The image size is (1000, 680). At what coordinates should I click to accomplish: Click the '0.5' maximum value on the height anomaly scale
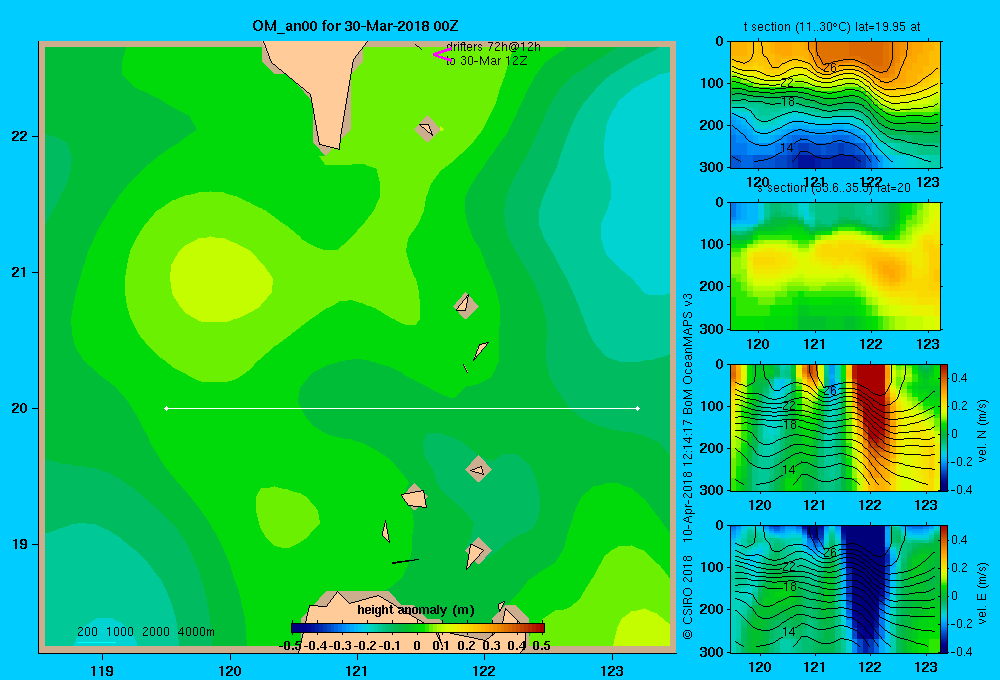pos(541,646)
